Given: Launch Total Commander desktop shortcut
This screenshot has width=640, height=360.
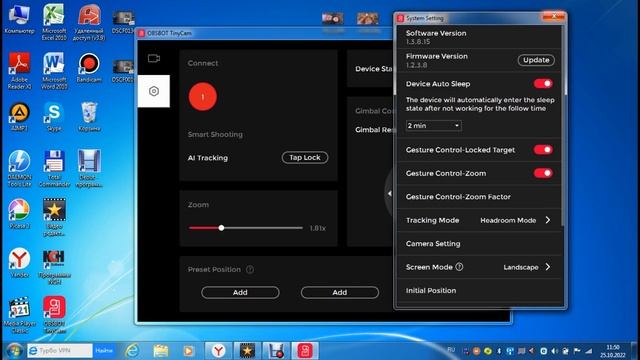Looking at the screenshot, I should [x=54, y=168].
